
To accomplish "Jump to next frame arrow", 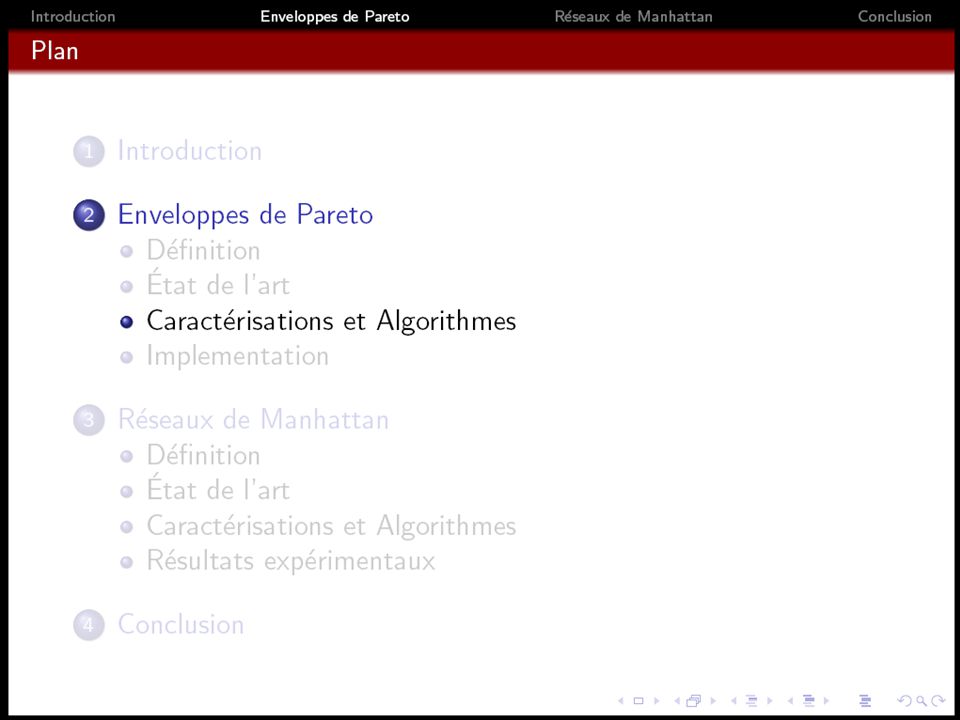I will click(713, 701).
